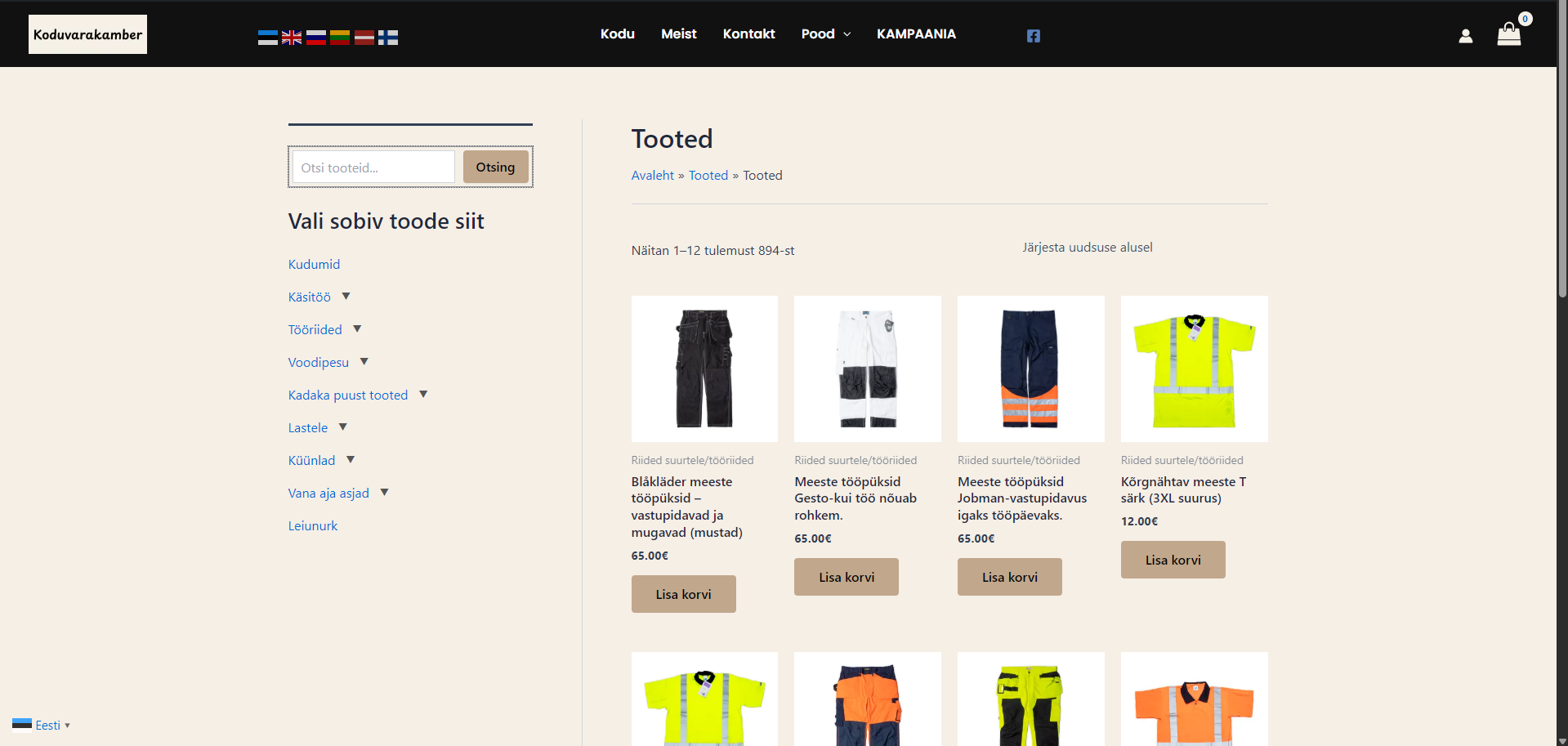The height and width of the screenshot is (746, 1568).
Task: Click the Koduvarakamber logo
Action: tap(87, 34)
